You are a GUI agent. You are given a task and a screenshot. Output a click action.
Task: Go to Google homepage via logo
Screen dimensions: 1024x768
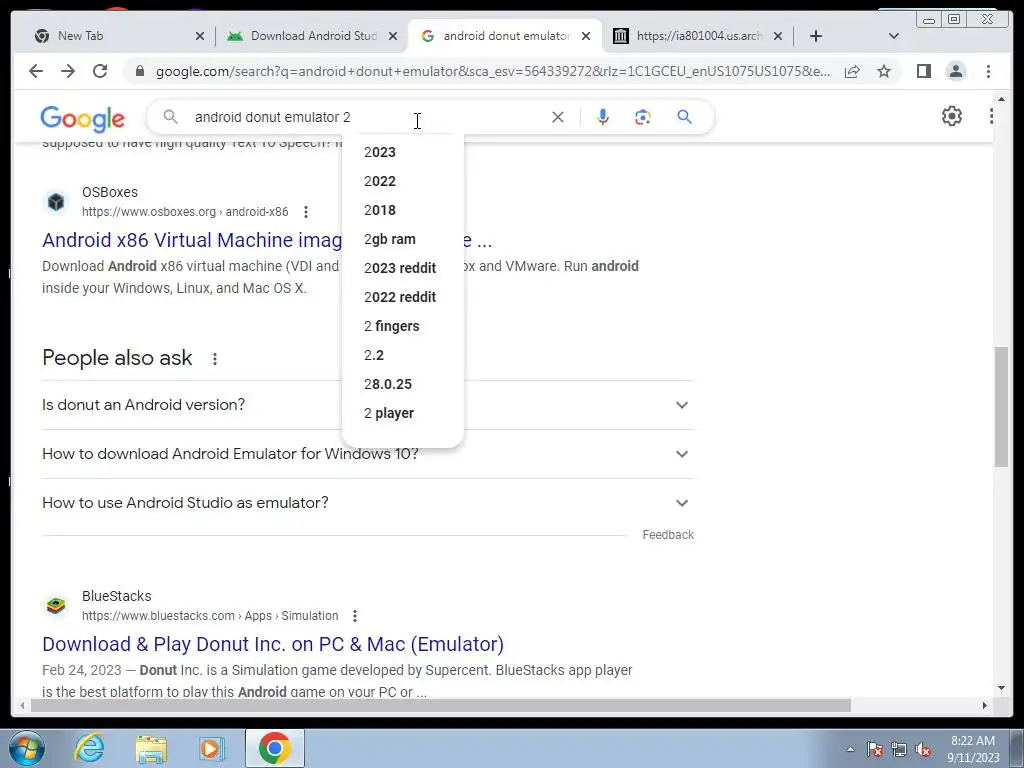(x=82, y=118)
